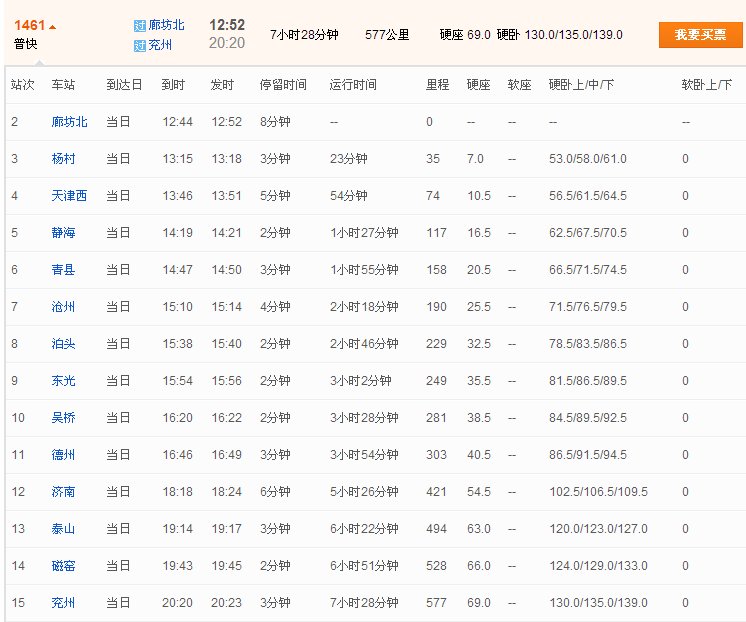The width and height of the screenshot is (746, 622).
Task: Select total duration 7小时28分钟 in header
Action: pos(304,35)
